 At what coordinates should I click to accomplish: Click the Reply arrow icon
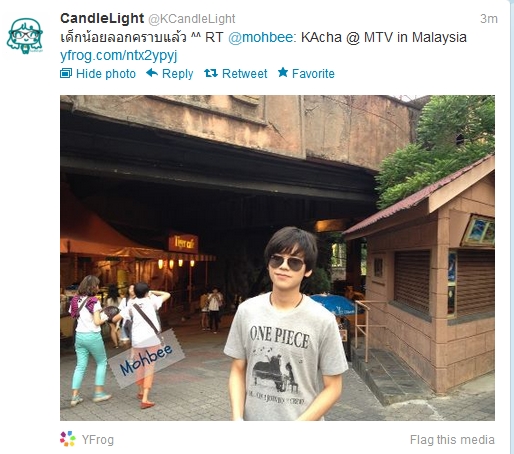click(152, 73)
